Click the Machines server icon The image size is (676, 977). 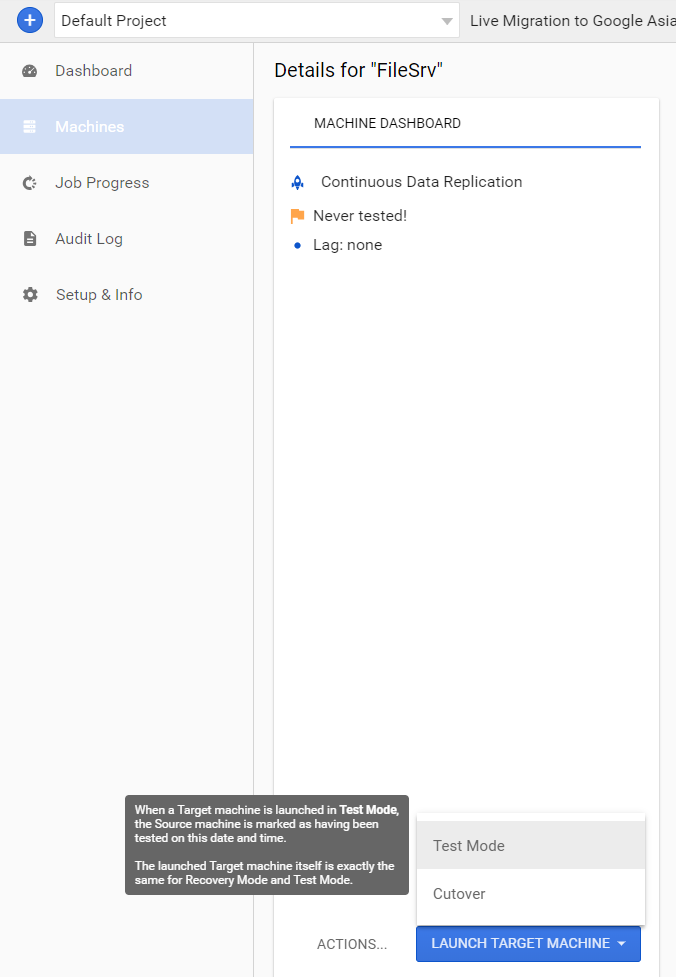point(29,127)
